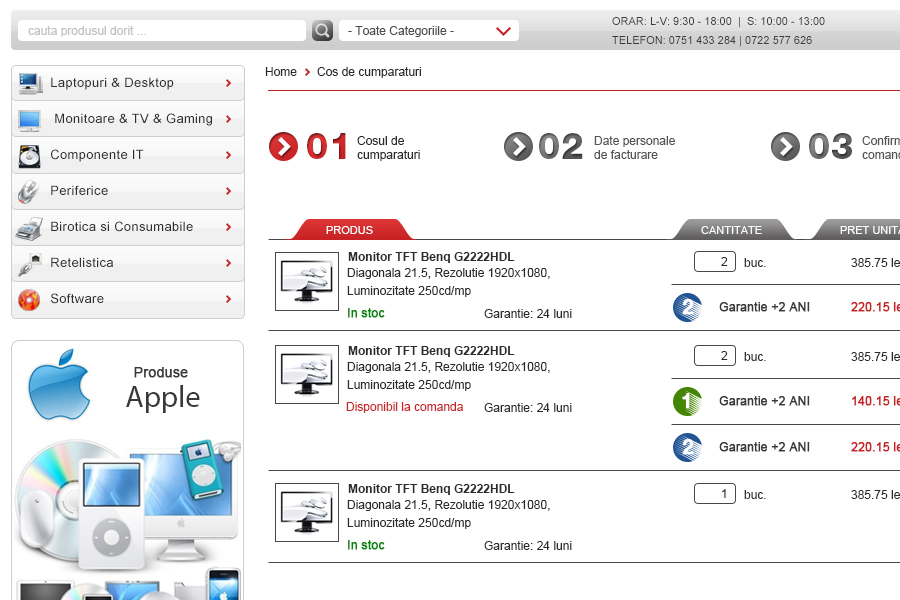Open the Componente IT menu item
900x600 pixels.
coord(97,155)
